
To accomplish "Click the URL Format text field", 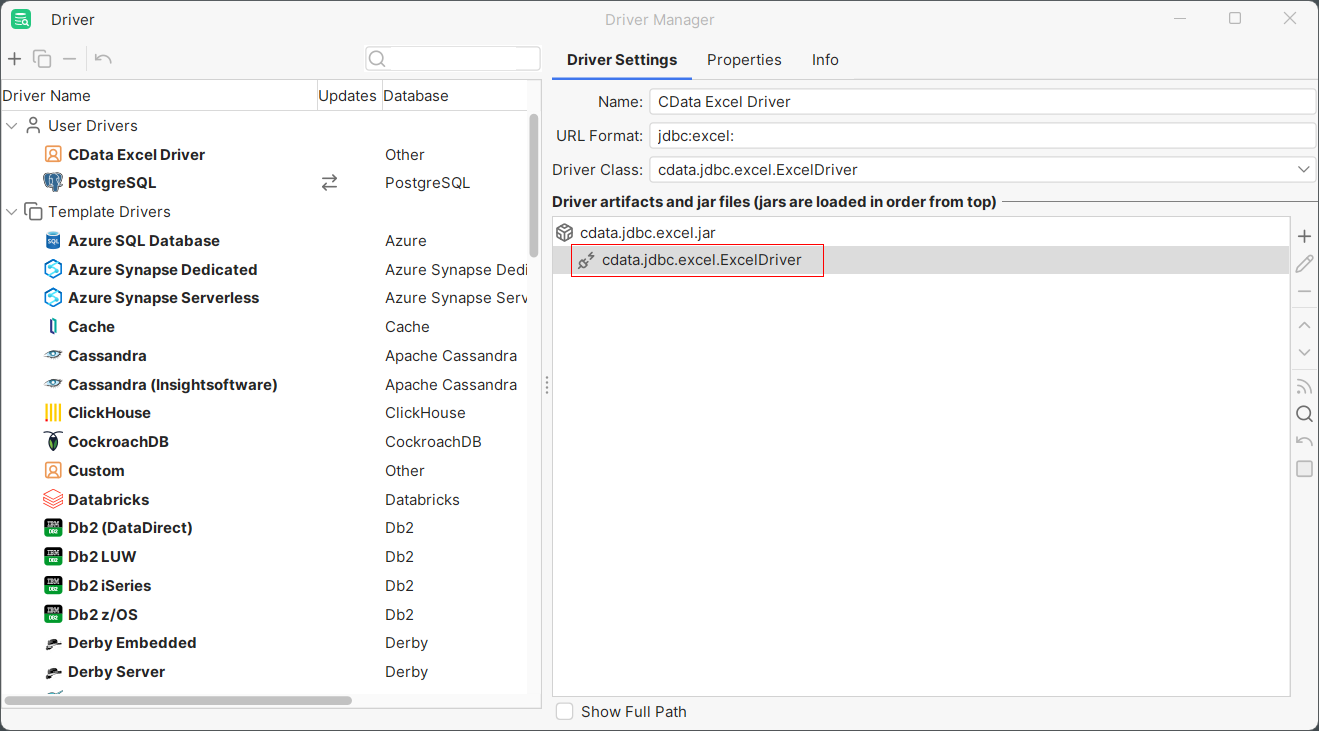I will [981, 136].
